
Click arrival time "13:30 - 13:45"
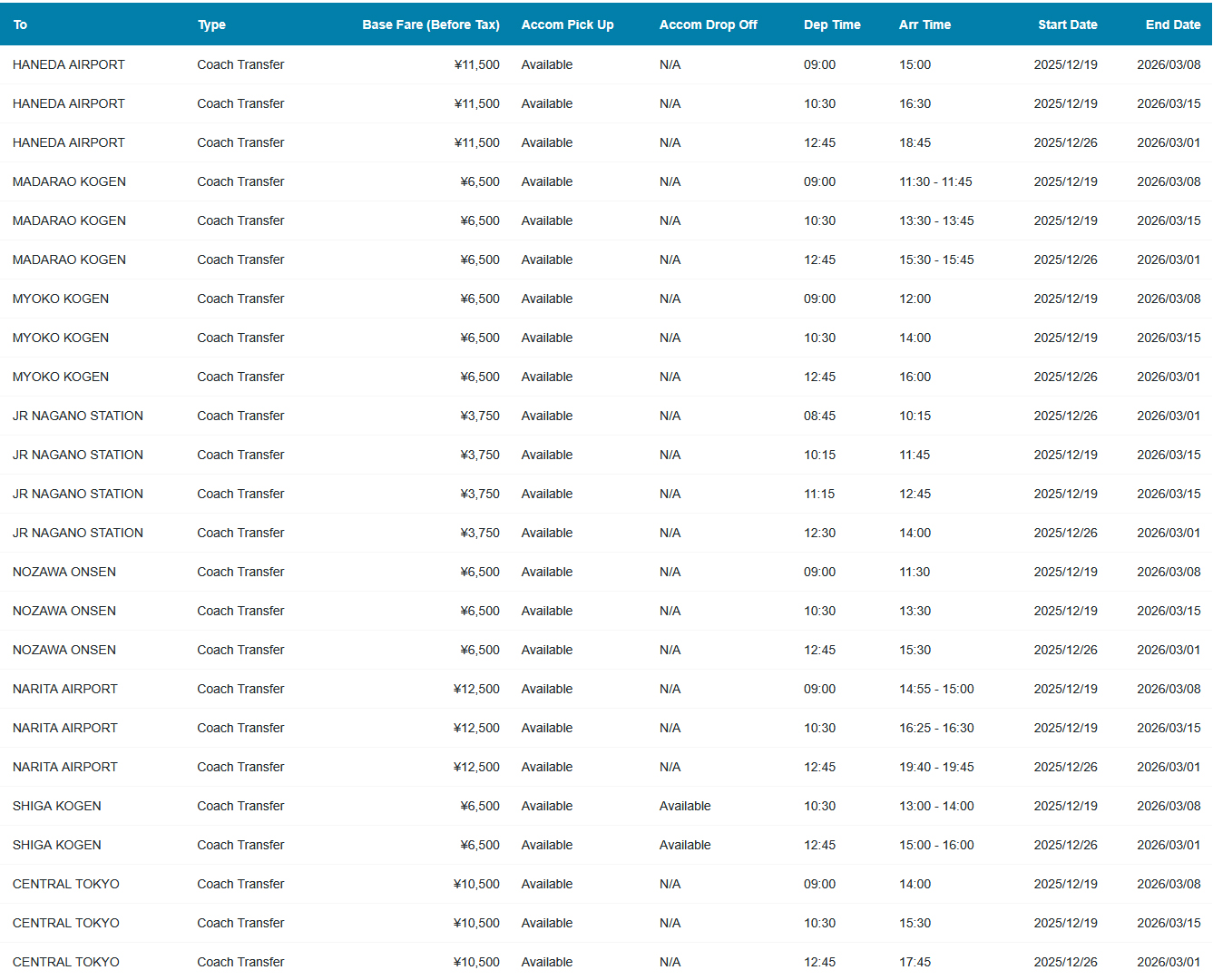[x=936, y=220]
